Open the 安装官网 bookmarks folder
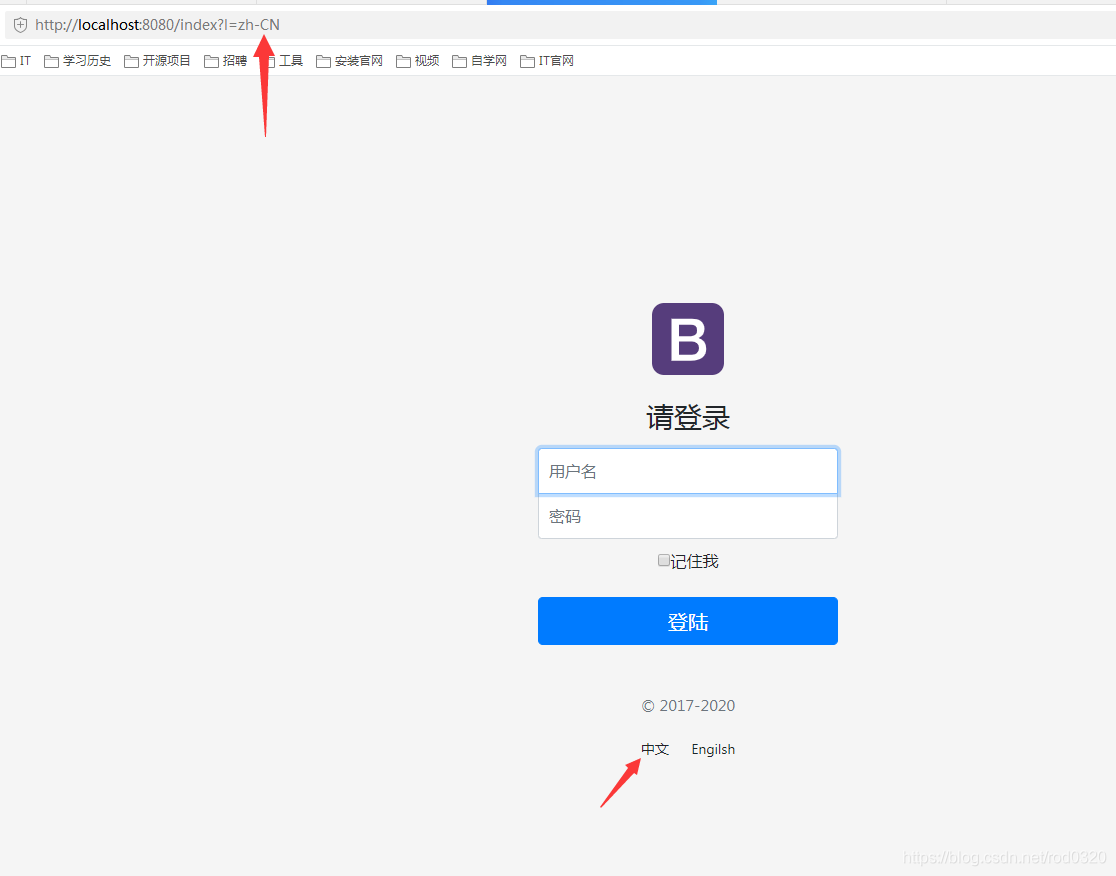 349,60
